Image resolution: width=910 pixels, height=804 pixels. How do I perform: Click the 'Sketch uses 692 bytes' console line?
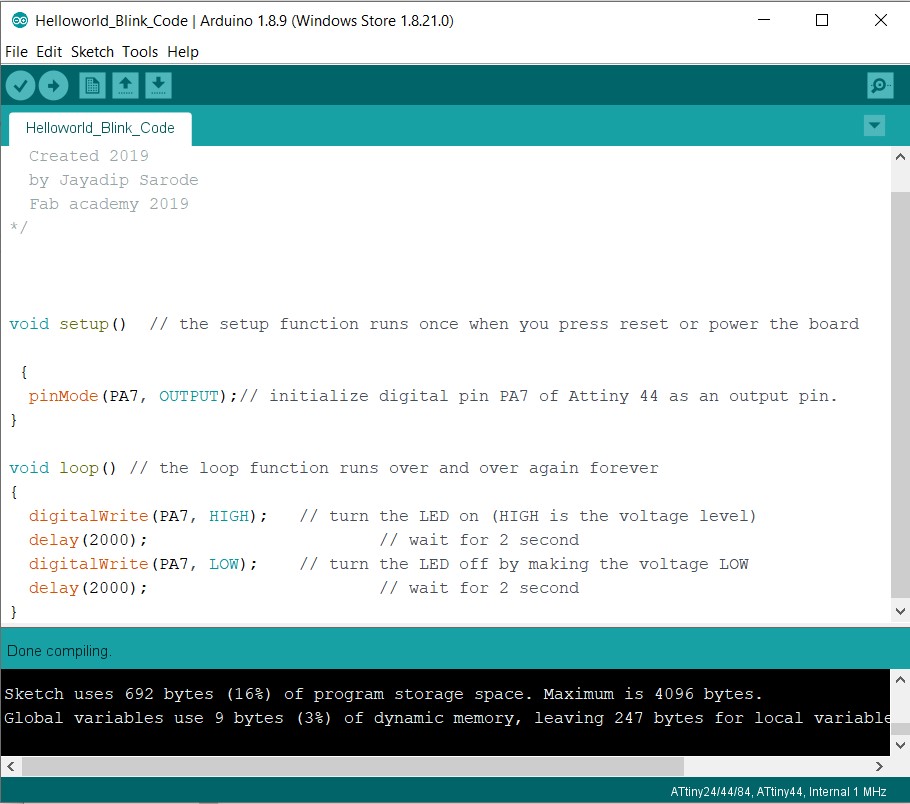(x=383, y=694)
